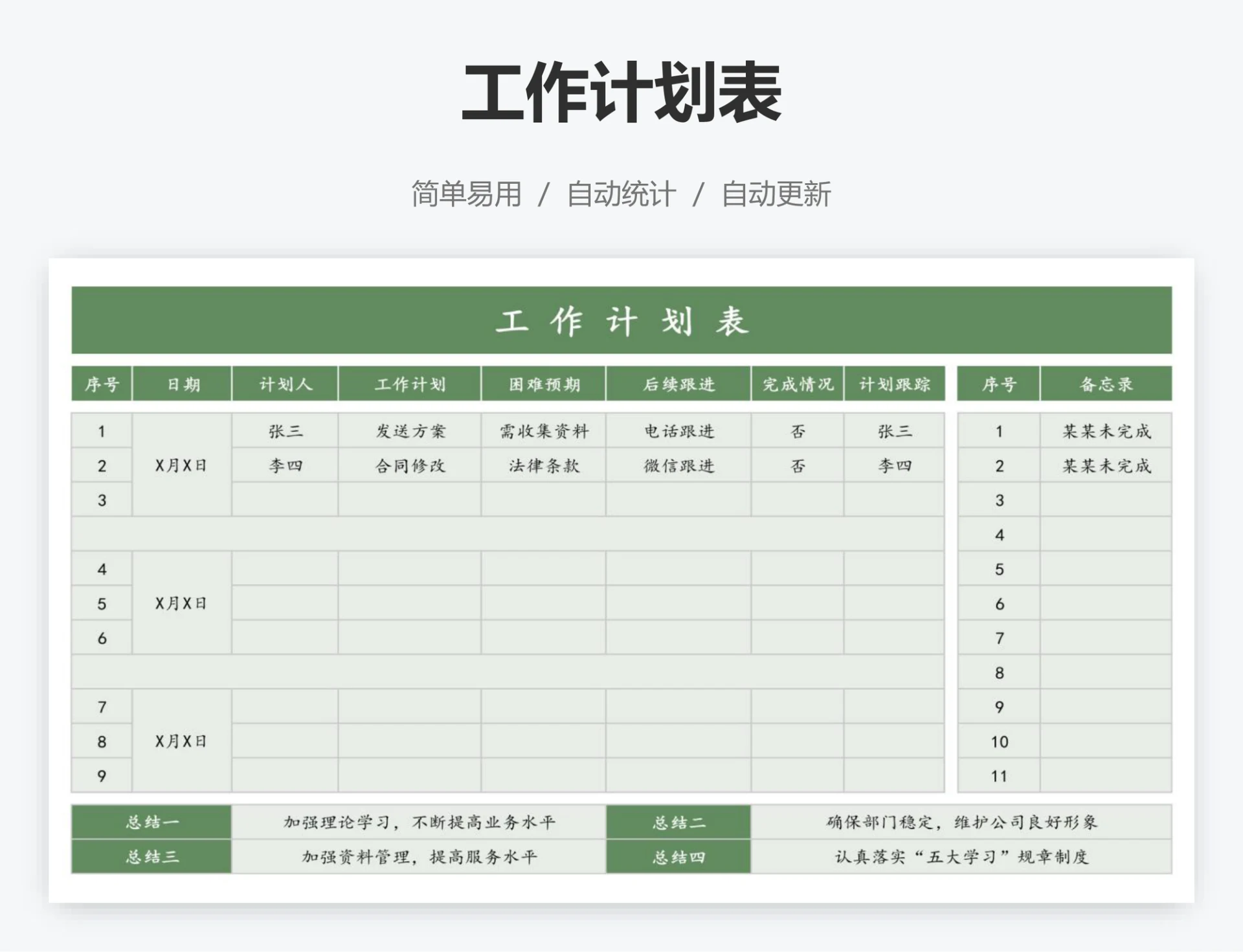1243x952 pixels.
Task: Click the 备忘录 header on the right table
Action: tap(1107, 382)
